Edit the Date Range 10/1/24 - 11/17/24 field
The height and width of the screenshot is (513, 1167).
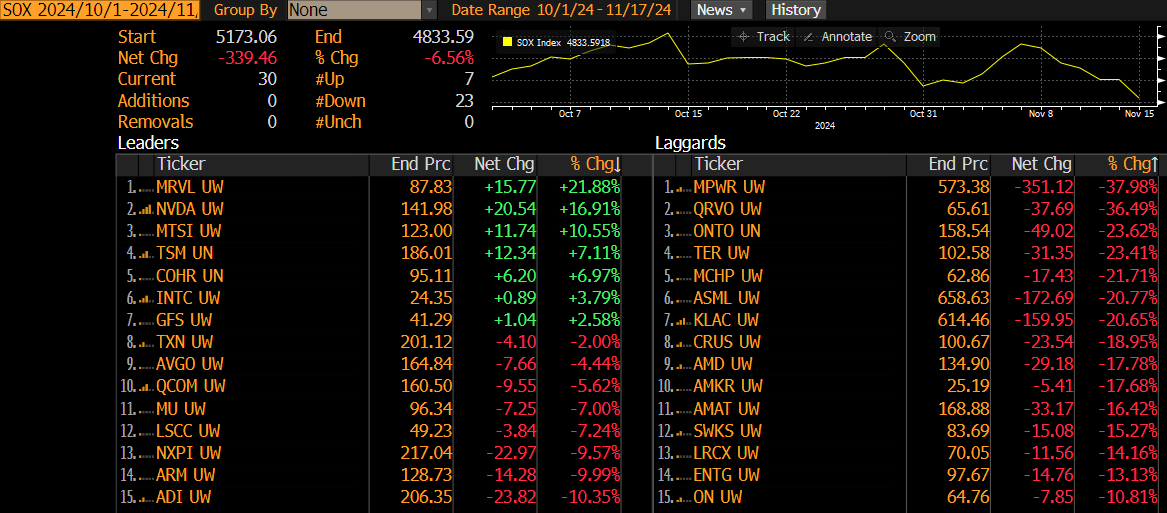(x=604, y=10)
